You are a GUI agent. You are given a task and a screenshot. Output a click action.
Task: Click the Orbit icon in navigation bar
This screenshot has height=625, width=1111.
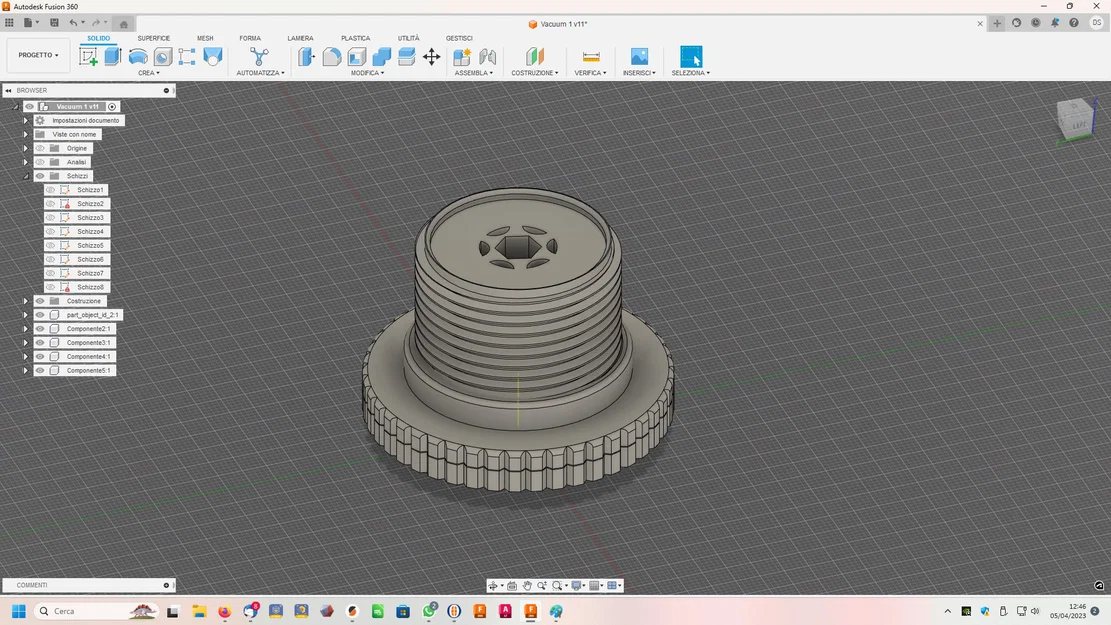493,585
